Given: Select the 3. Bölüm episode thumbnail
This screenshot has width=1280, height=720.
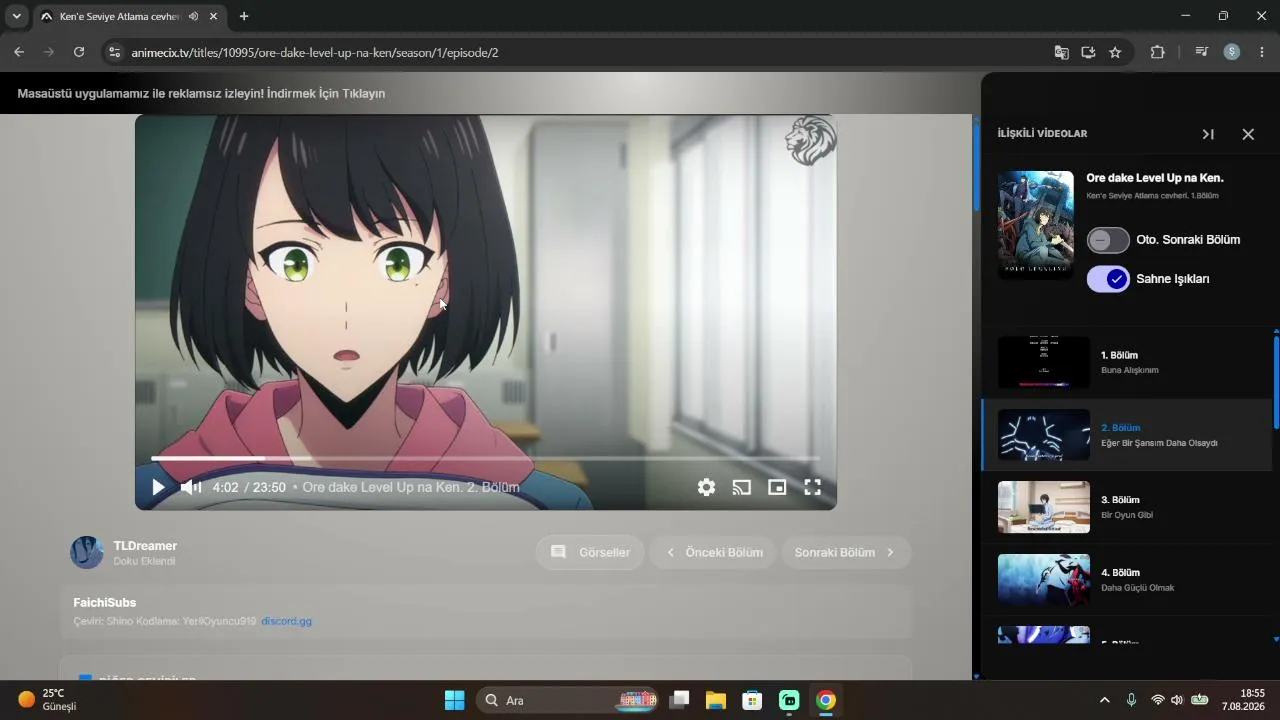Looking at the screenshot, I should pyautogui.click(x=1044, y=507).
